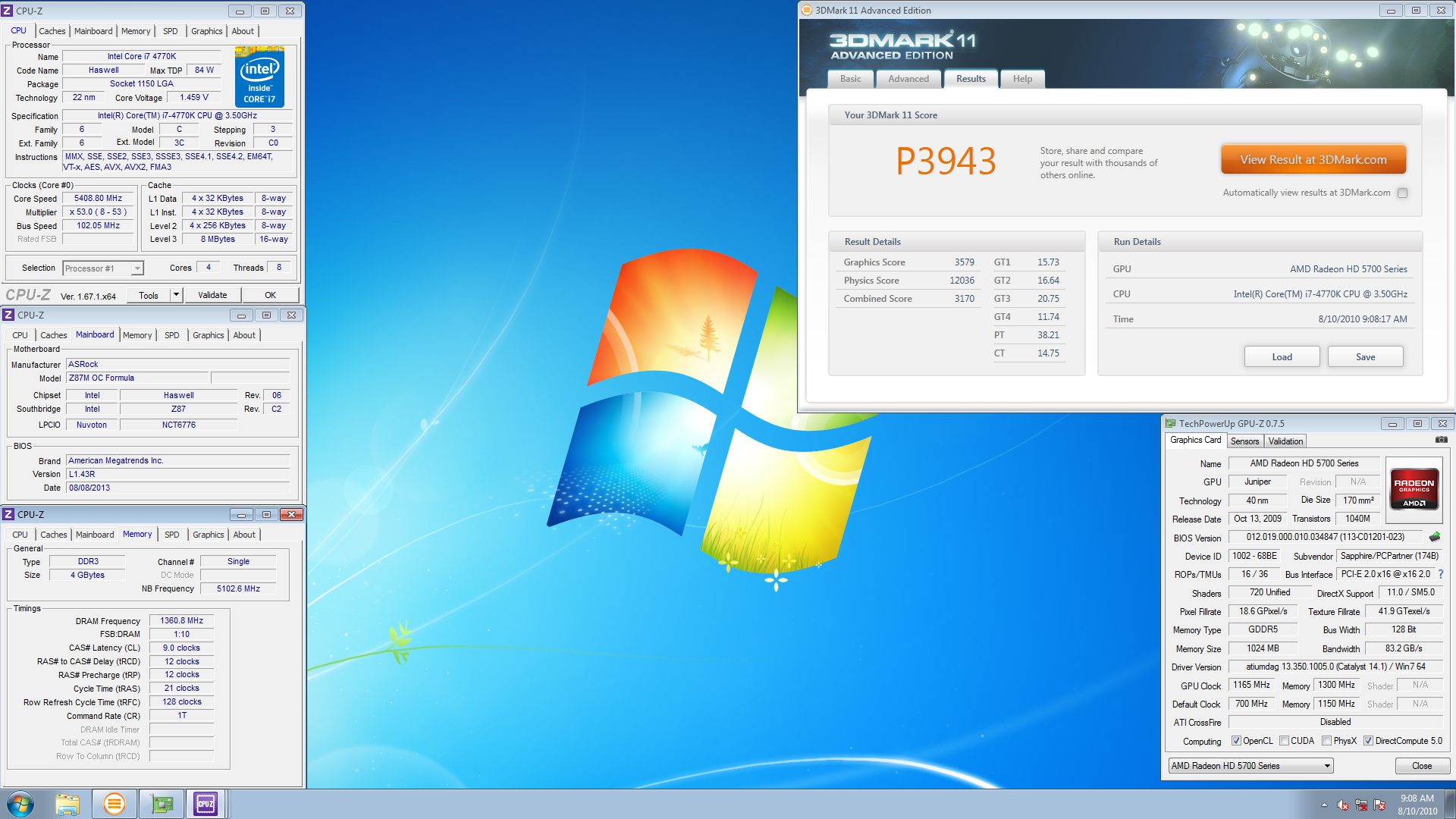
Task: Click the NB Frequency 5102.6 MHz field
Action: pyautogui.click(x=238, y=588)
